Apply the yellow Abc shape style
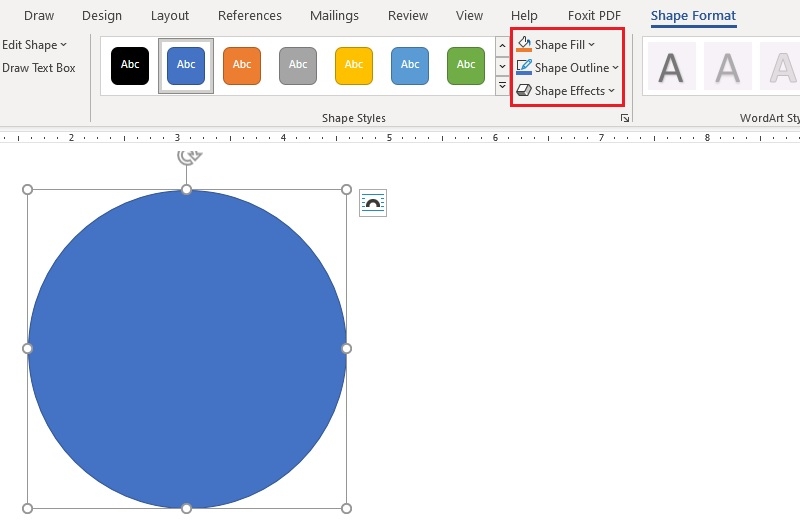800x529 pixels. point(354,66)
